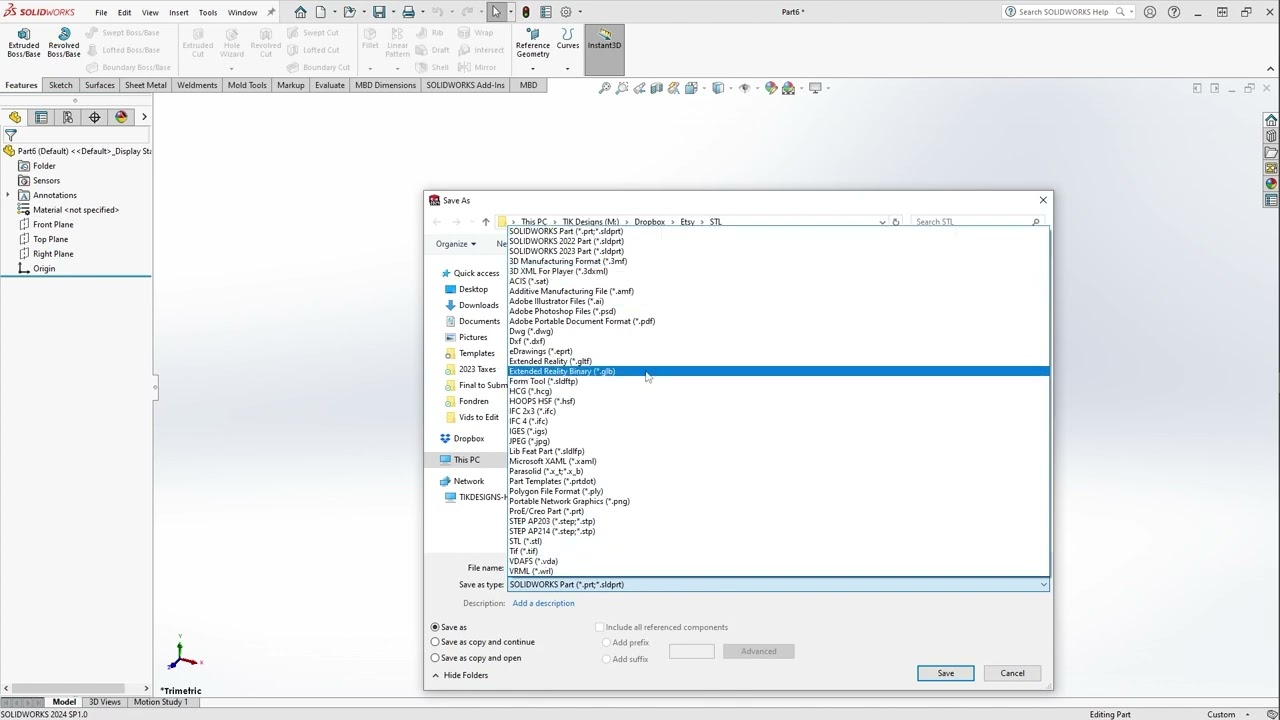The width and height of the screenshot is (1280, 720).
Task: Click the Select cursor tool
Action: (496, 12)
